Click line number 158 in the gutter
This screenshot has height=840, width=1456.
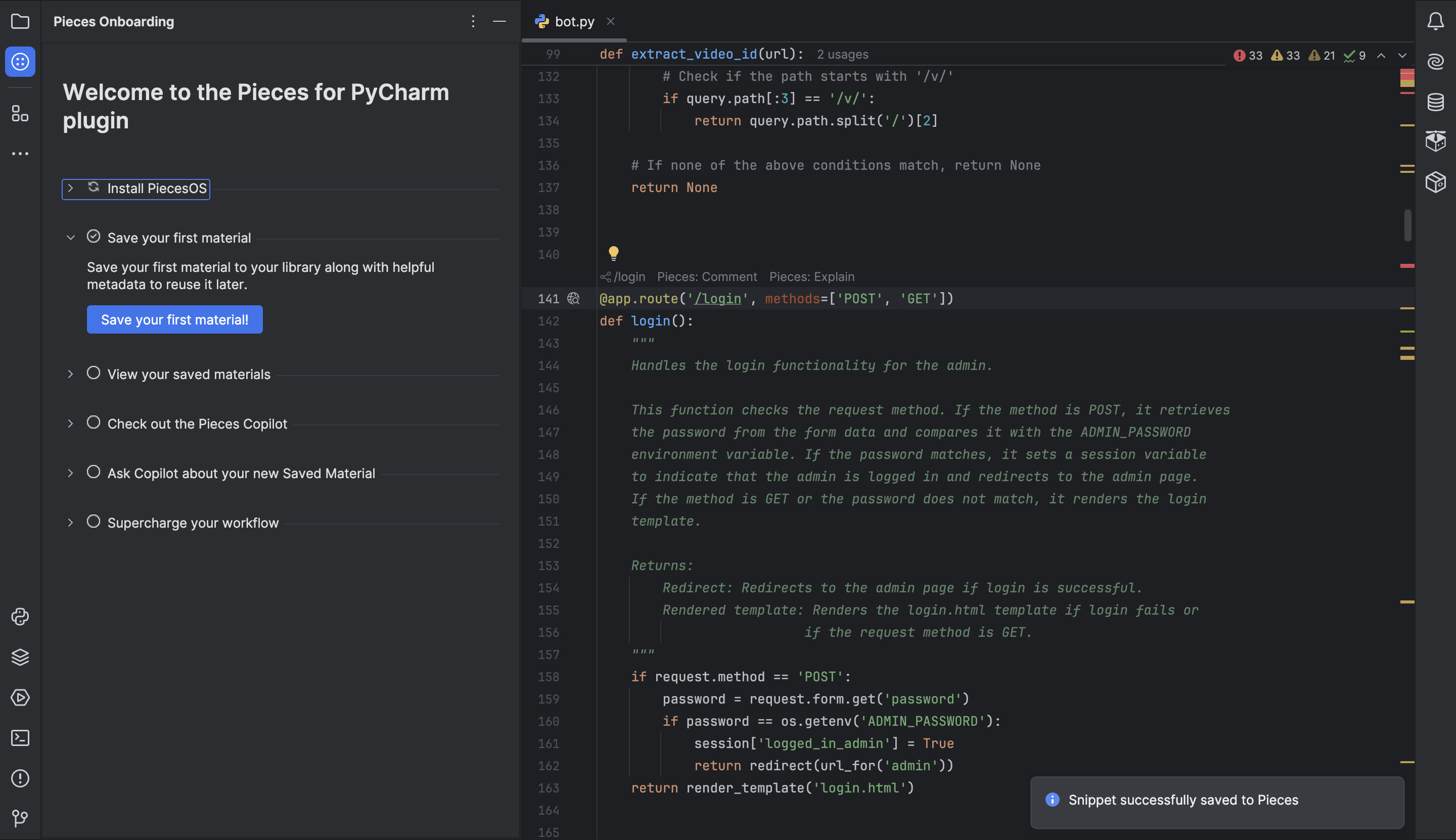point(548,677)
